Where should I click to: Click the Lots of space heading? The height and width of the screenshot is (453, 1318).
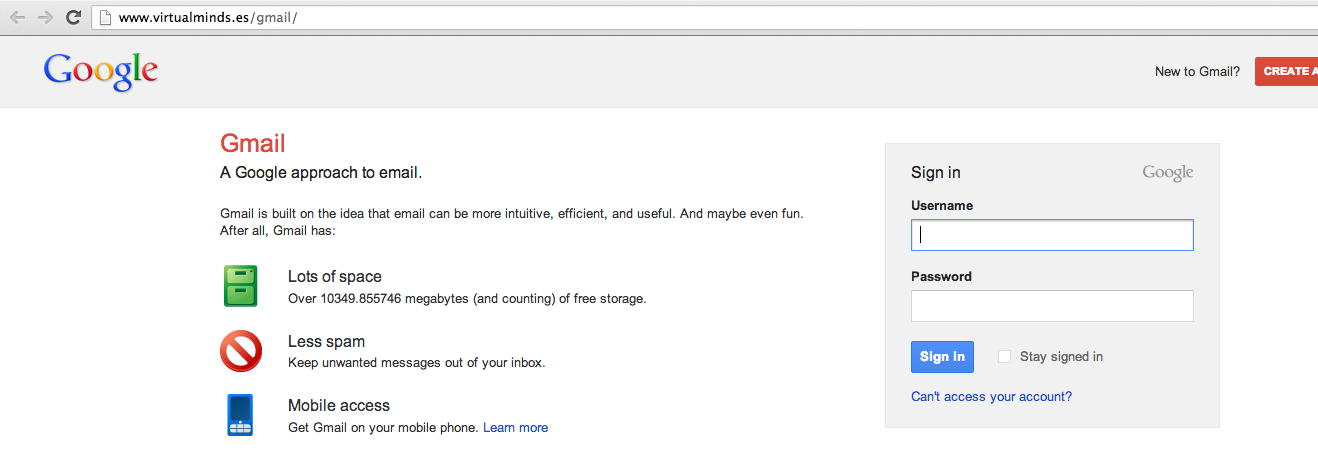point(334,277)
